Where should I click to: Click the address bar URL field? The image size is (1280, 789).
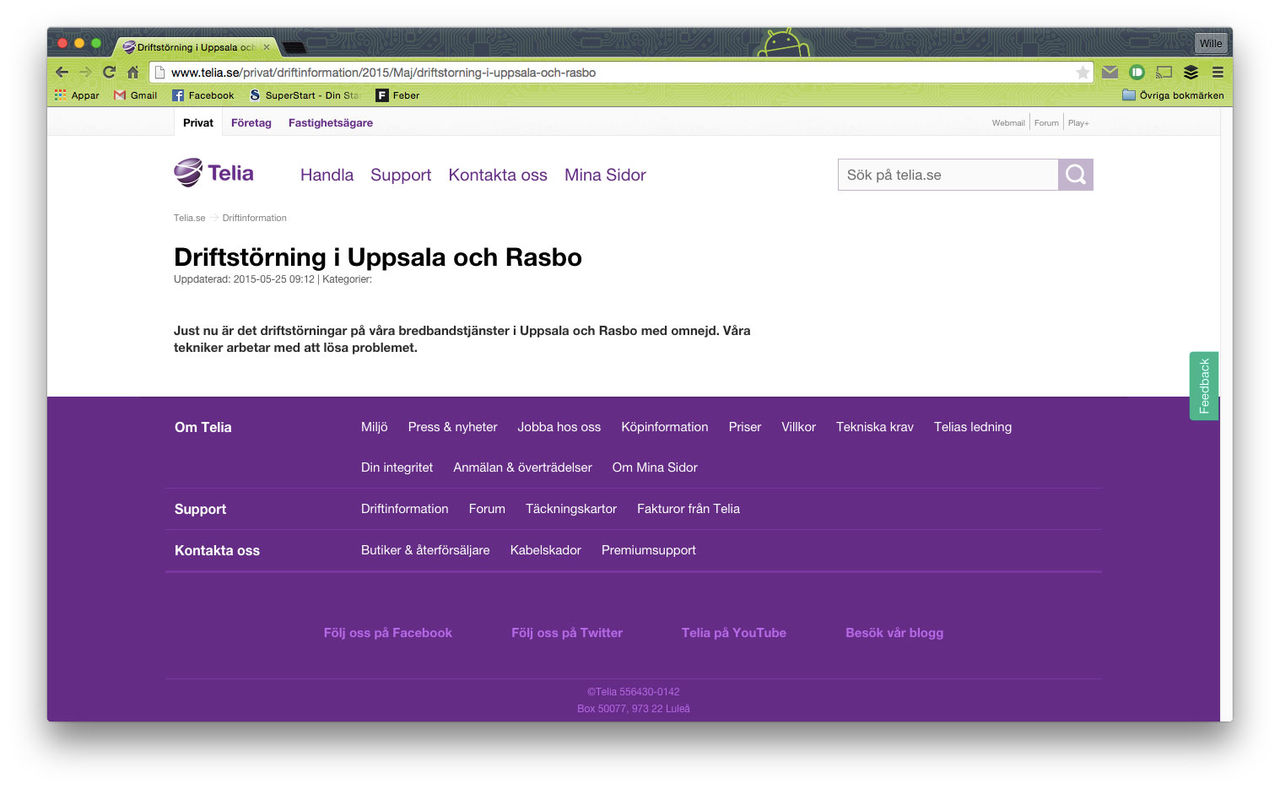620,72
